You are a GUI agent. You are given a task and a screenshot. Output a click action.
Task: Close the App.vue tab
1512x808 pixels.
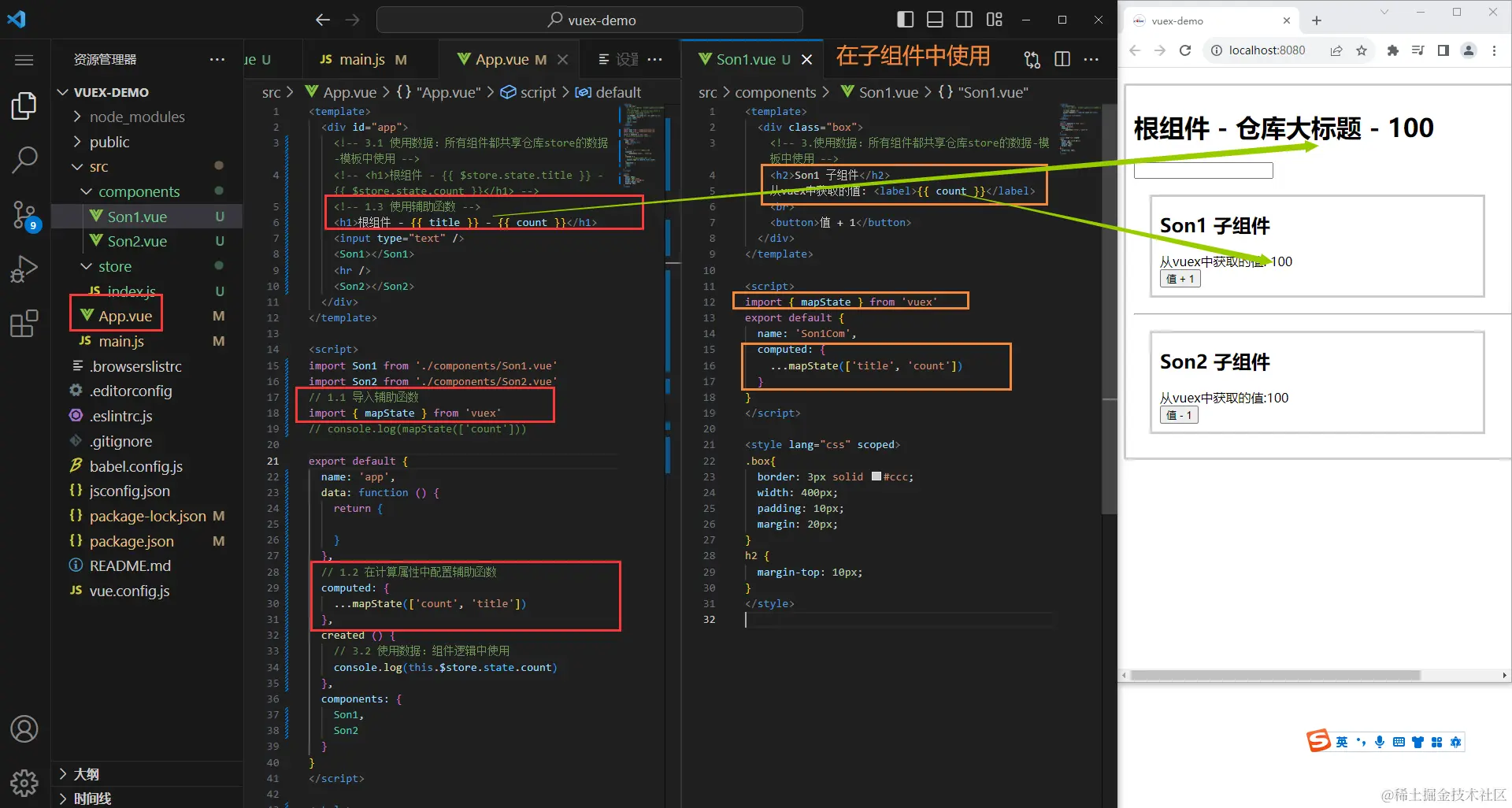point(562,59)
